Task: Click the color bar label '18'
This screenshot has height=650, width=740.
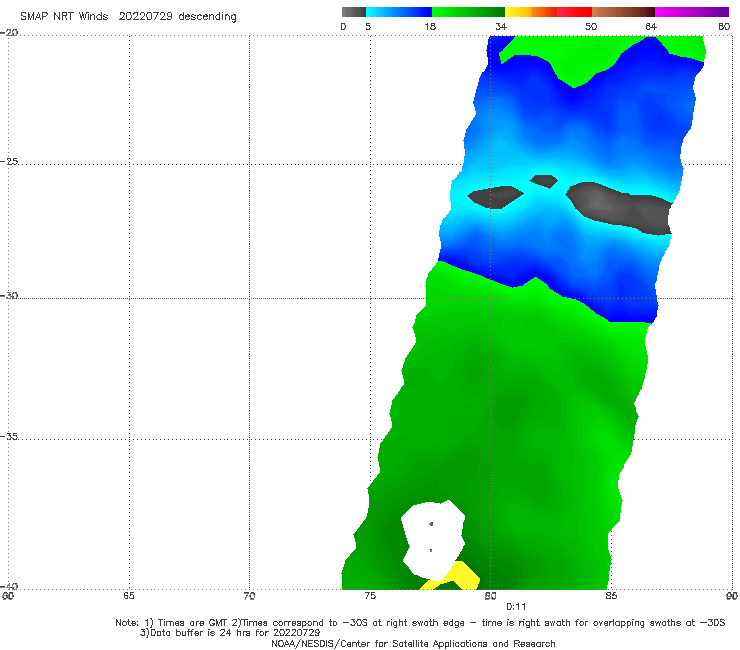Action: tap(430, 27)
